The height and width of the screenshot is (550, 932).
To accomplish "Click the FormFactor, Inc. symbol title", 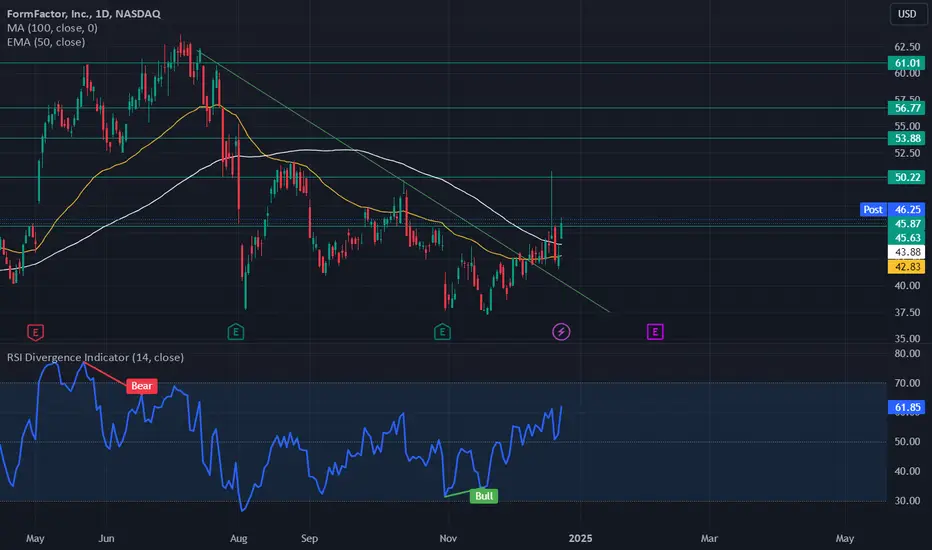I will click(84, 13).
